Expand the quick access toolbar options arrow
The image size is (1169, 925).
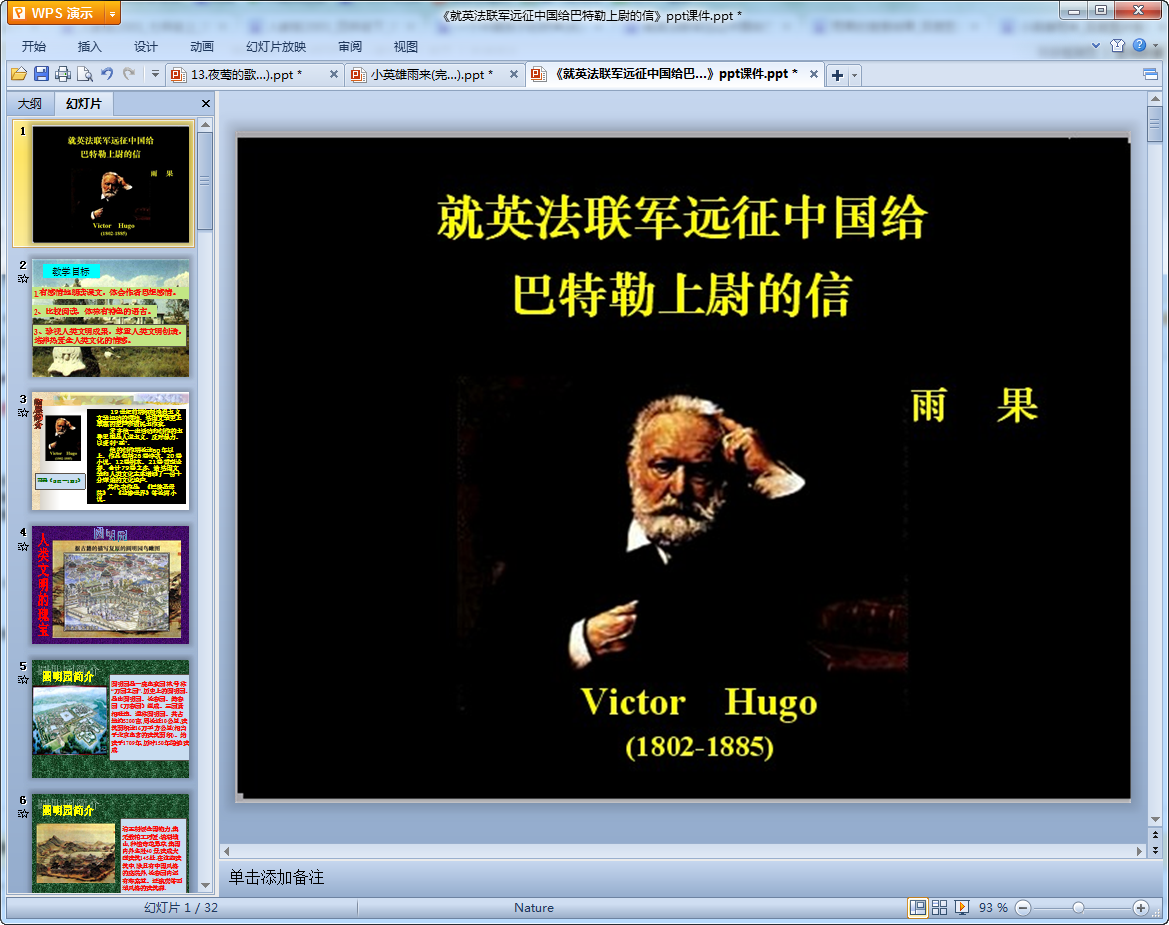click(155, 74)
